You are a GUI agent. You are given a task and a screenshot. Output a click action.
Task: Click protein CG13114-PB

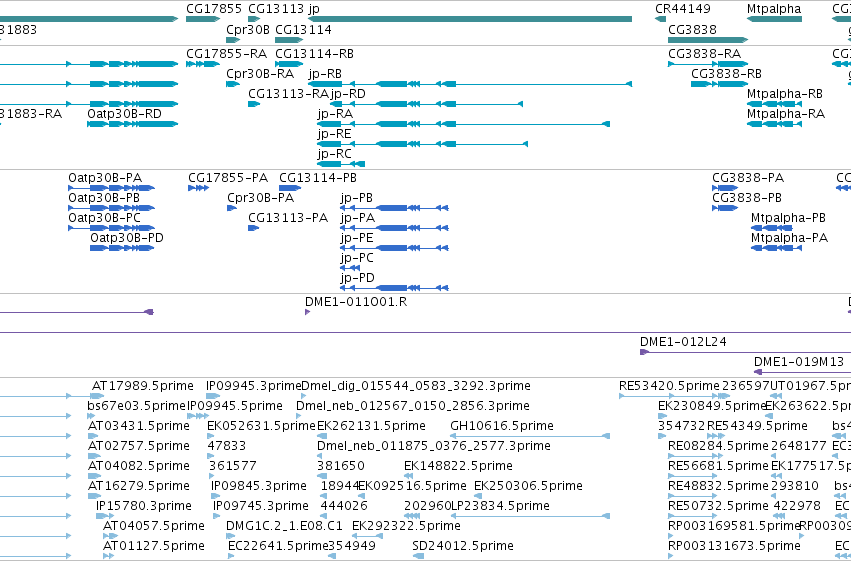point(318,178)
